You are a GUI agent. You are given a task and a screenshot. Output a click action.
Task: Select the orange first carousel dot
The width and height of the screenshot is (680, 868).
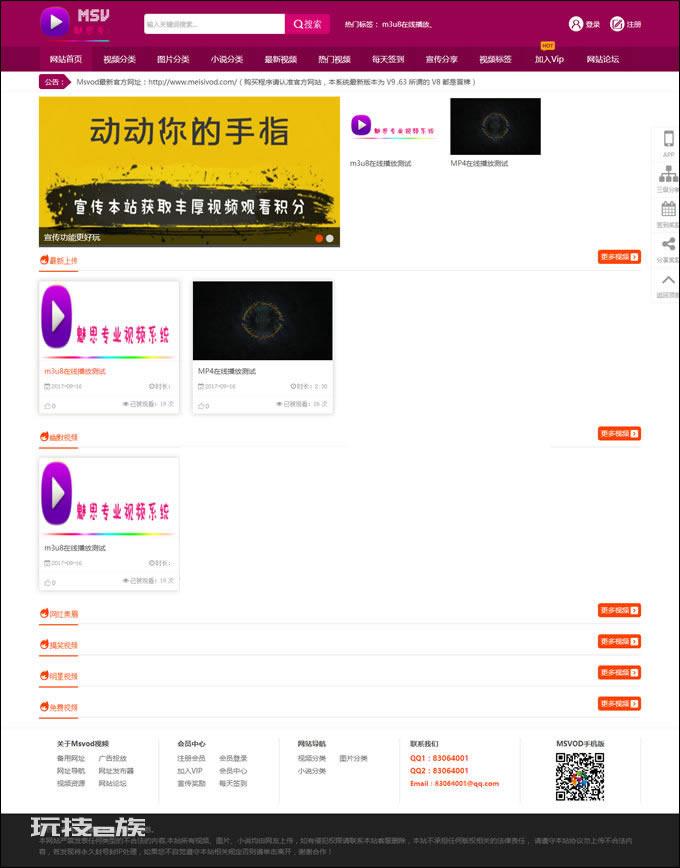pyautogui.click(x=319, y=238)
